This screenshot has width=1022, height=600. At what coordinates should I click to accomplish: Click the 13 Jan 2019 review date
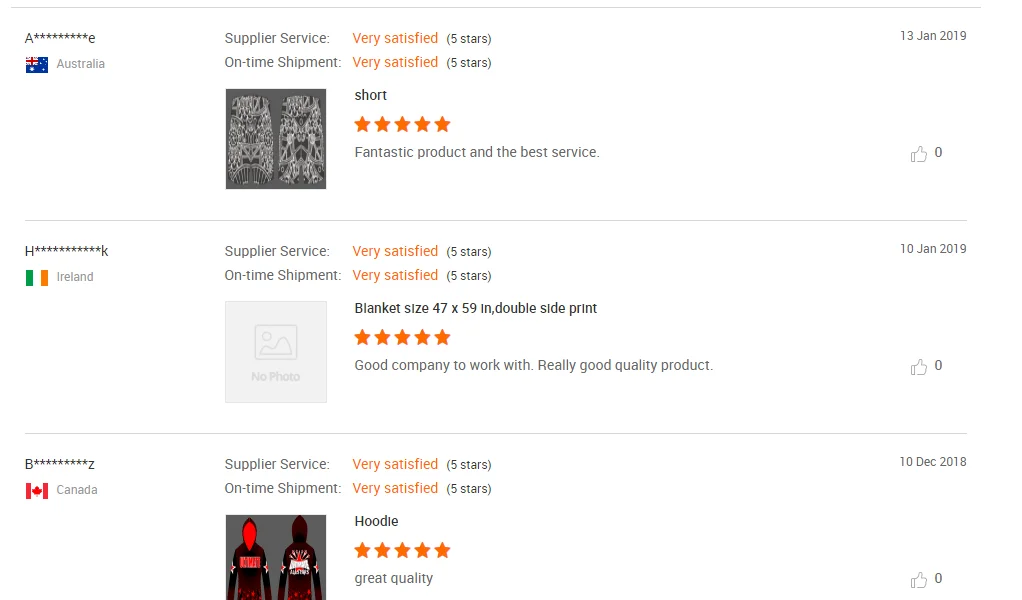(x=933, y=36)
